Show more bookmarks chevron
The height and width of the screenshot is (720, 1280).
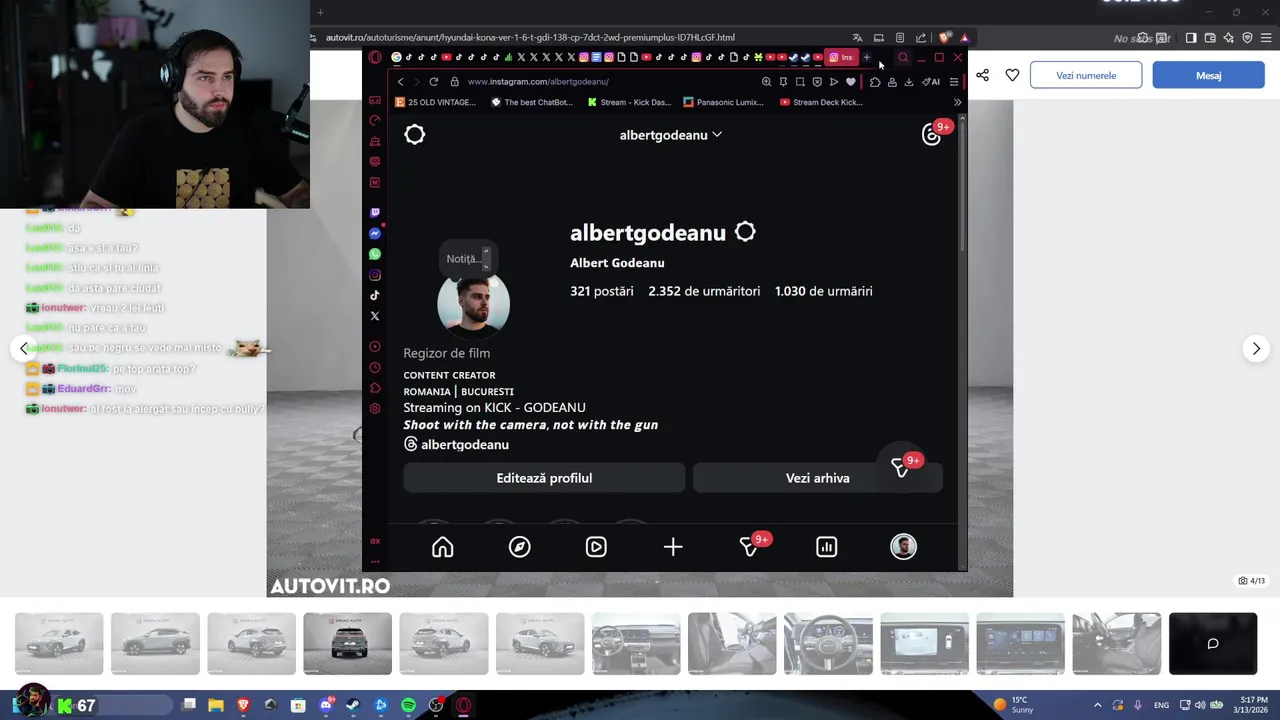957,102
